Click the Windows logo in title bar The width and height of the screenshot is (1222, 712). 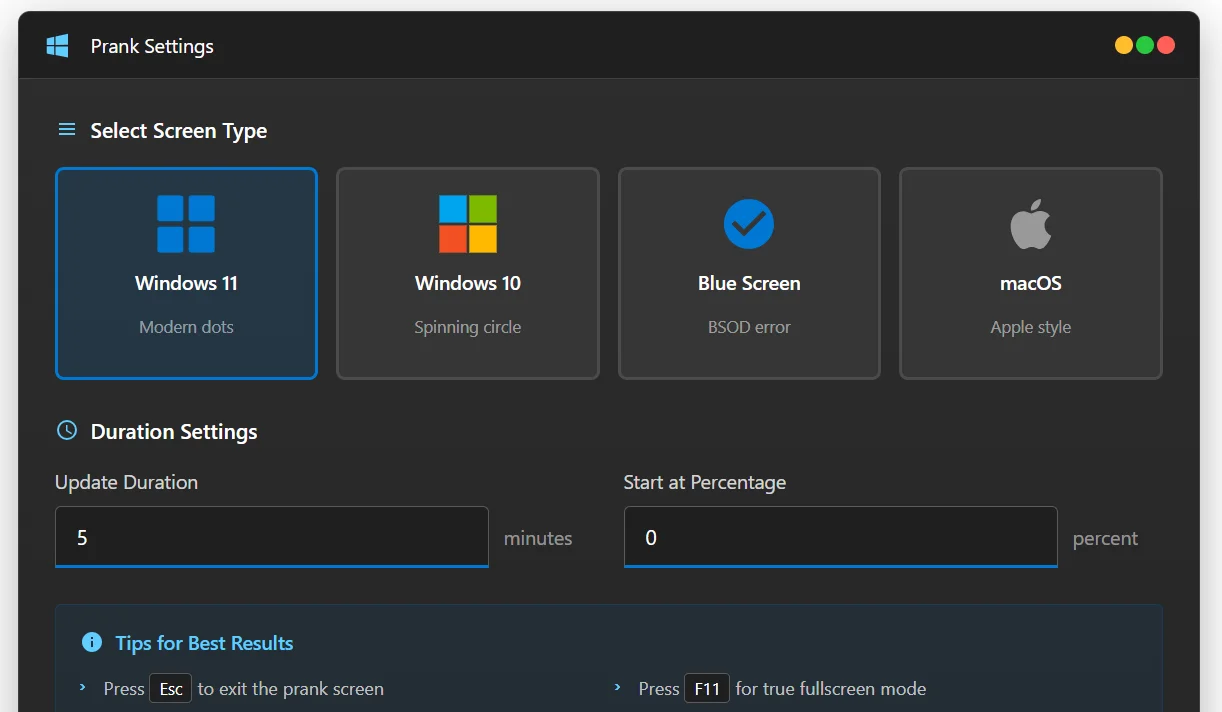[57, 46]
